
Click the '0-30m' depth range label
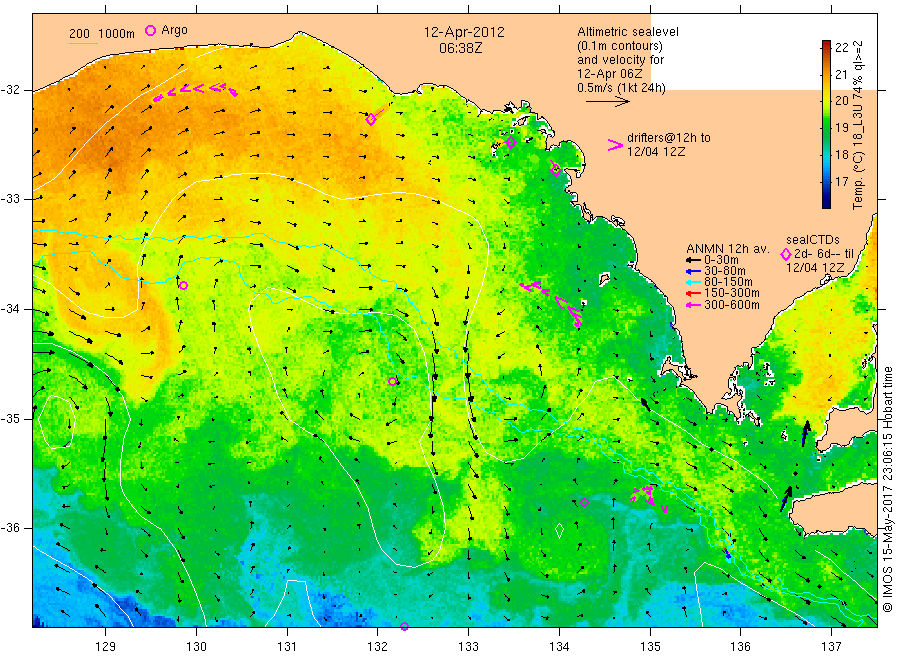tap(721, 260)
